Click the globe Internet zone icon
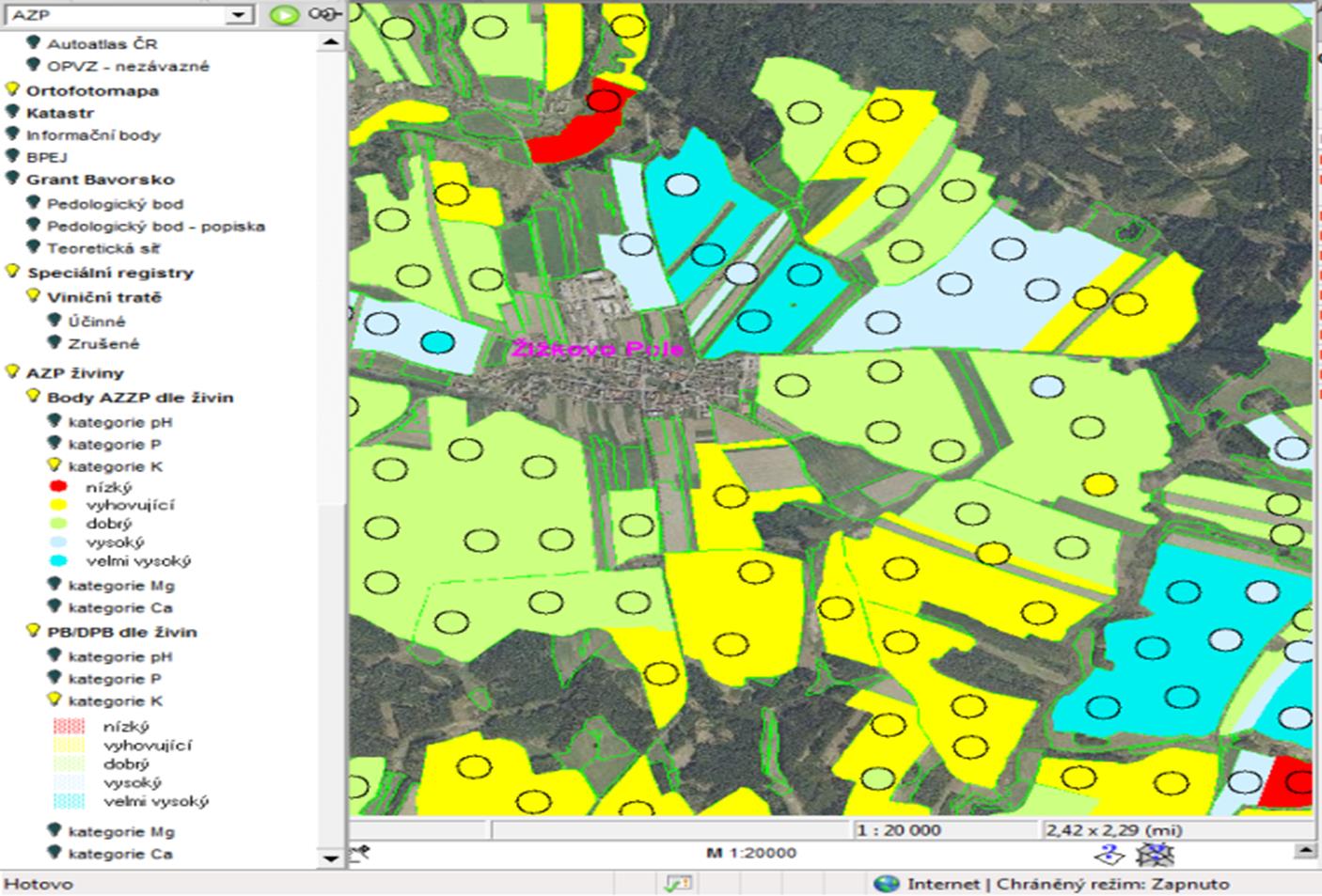 point(886,884)
